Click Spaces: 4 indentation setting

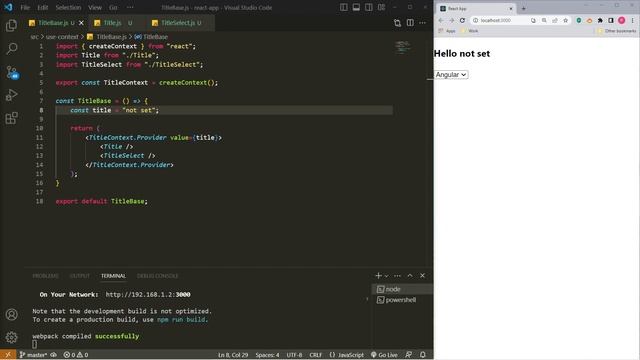267,355
